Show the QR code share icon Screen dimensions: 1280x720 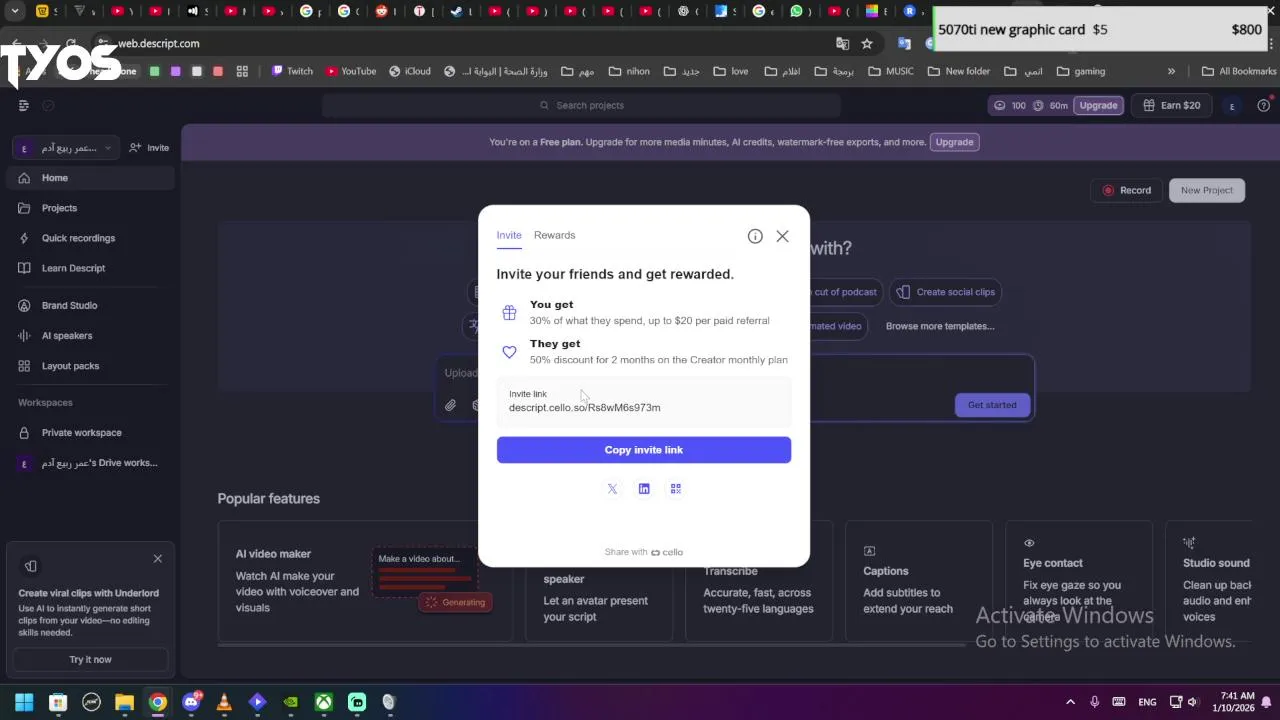(676, 489)
